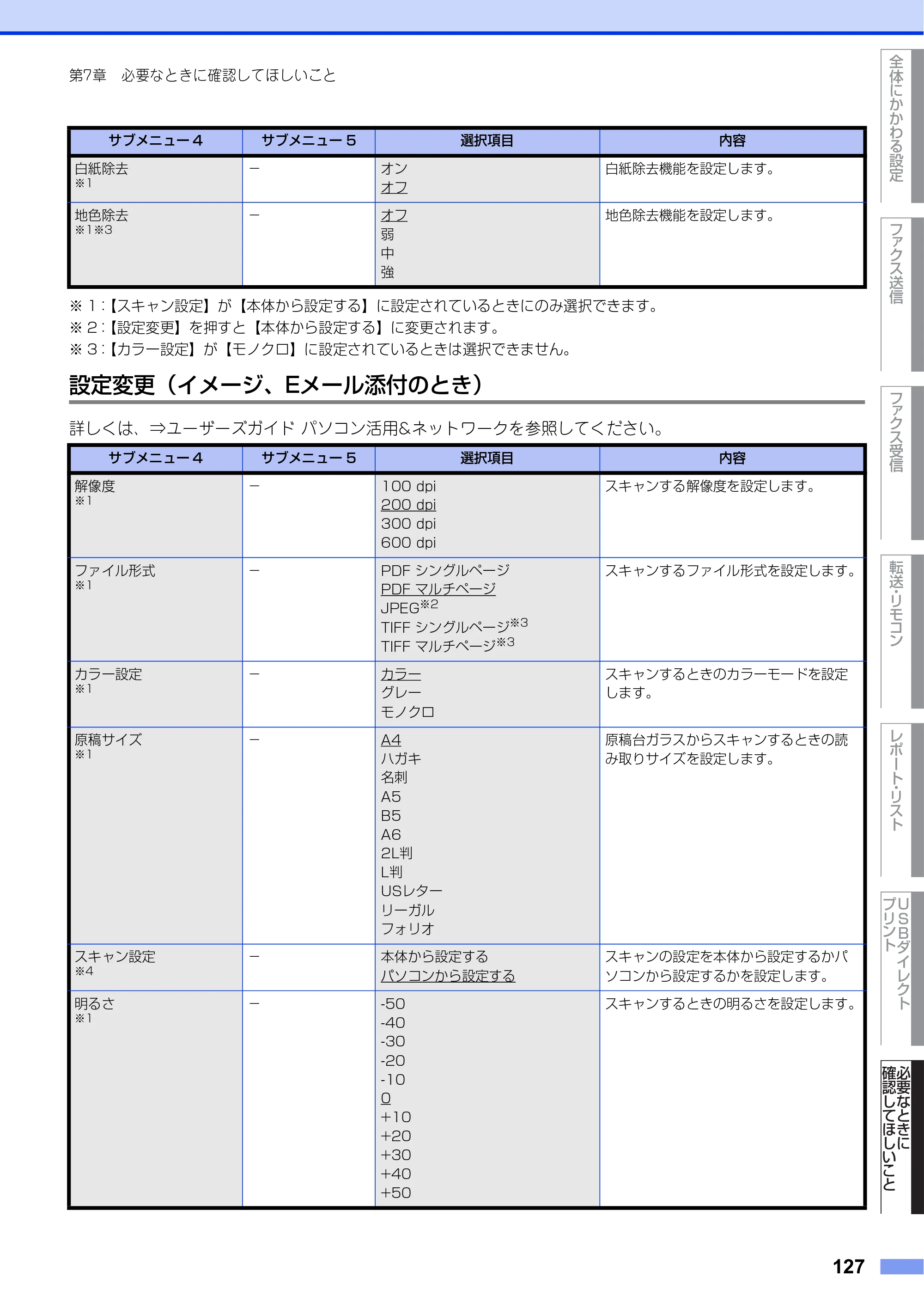Click パソコンから設定する option

(x=448, y=977)
